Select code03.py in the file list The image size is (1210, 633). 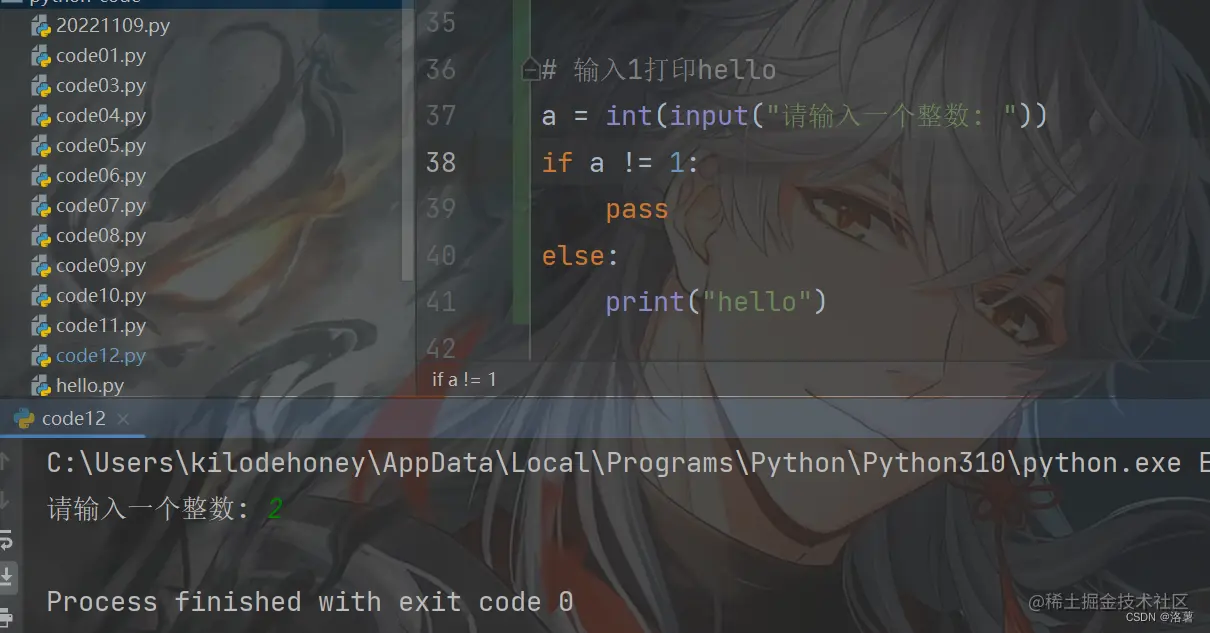(x=101, y=86)
